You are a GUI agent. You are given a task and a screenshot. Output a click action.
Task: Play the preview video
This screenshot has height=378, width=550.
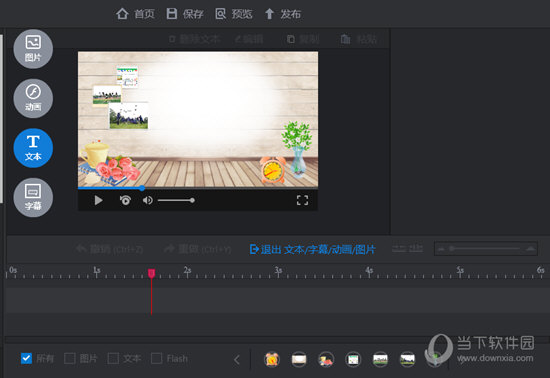coord(99,200)
